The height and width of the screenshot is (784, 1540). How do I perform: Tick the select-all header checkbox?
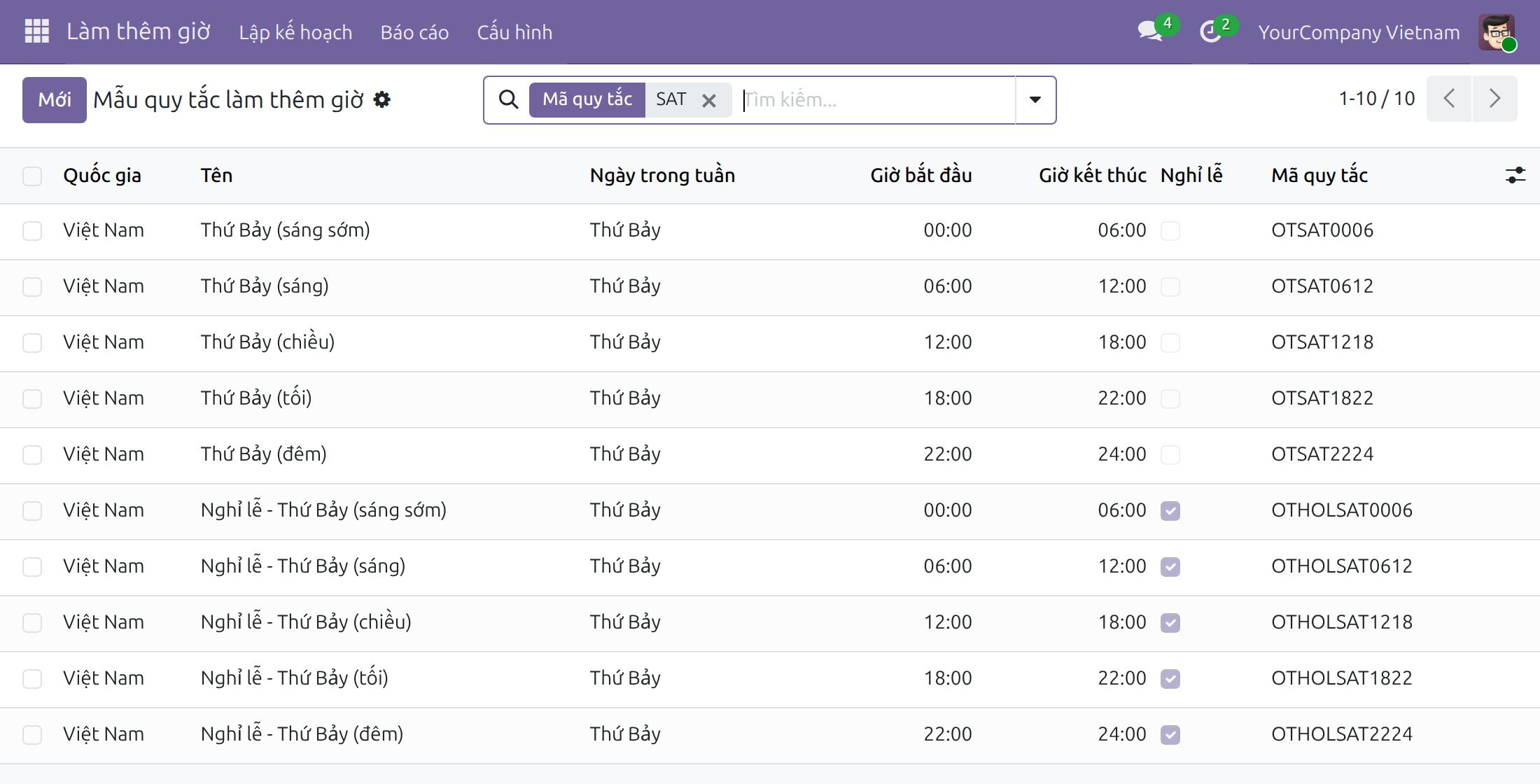(32, 176)
